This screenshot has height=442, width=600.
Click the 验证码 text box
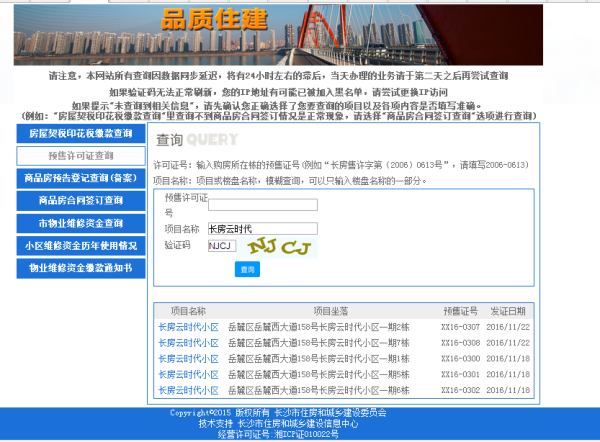222,245
